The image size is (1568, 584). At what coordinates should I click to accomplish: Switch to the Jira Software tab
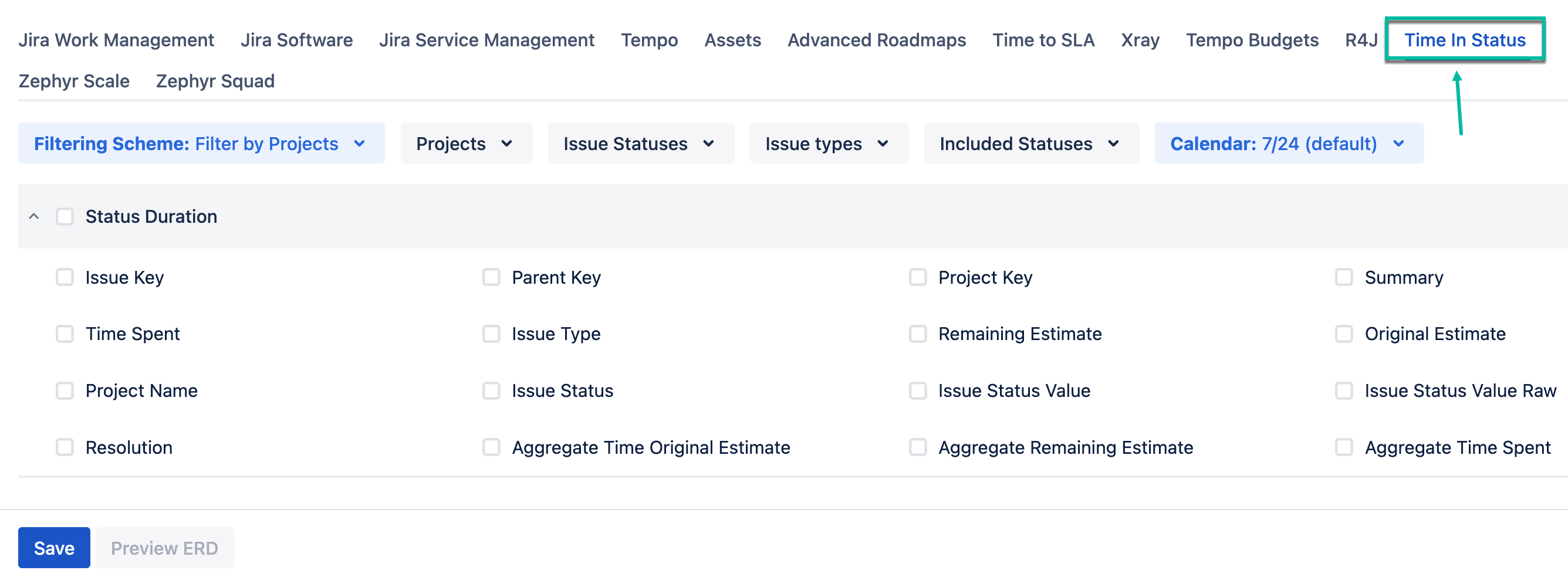297,39
